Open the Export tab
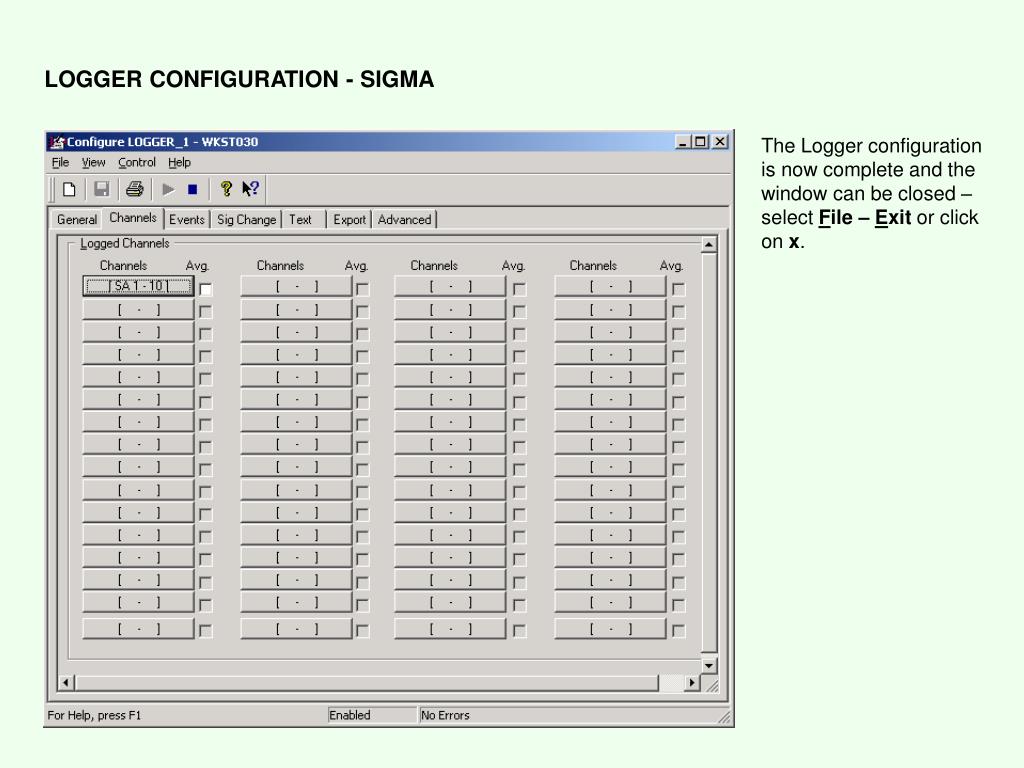Viewport: 1024px width, 768px height. click(x=349, y=219)
